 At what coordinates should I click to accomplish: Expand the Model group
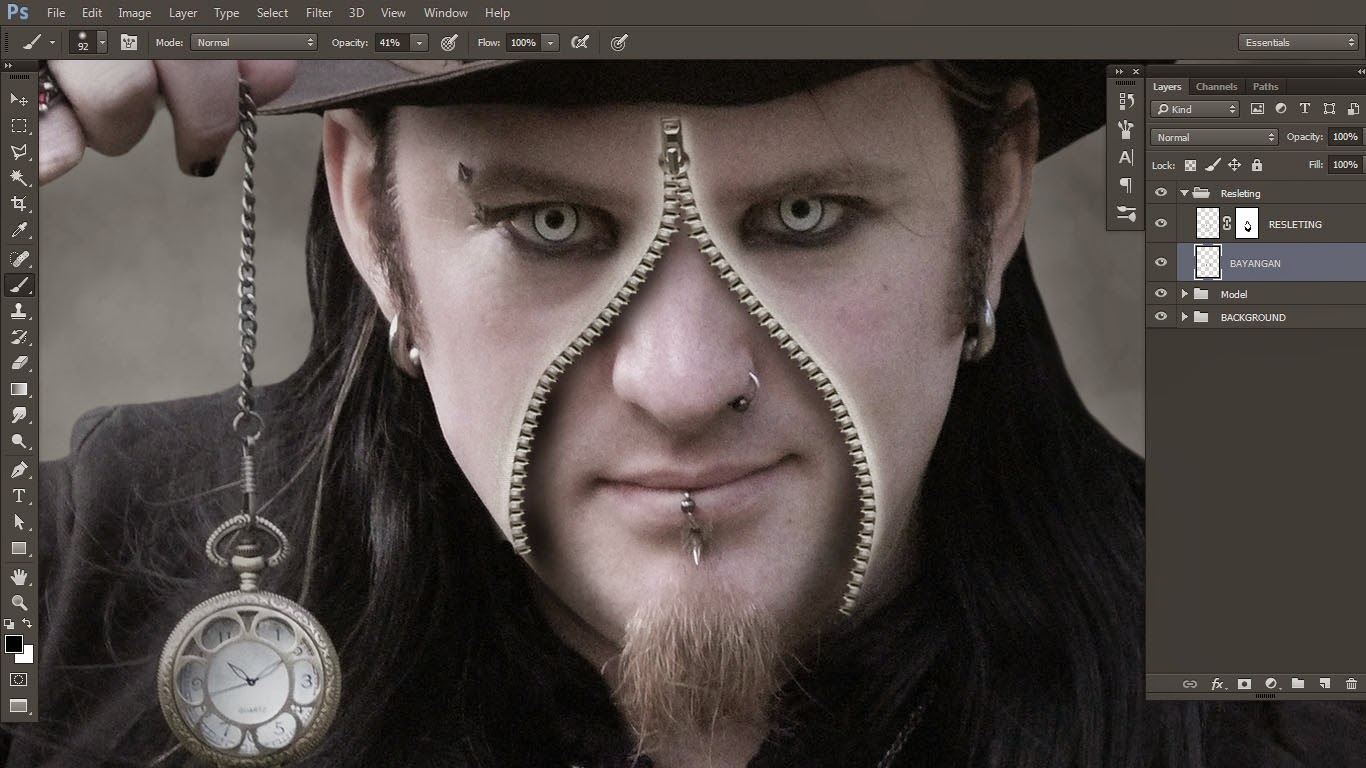tap(1185, 294)
